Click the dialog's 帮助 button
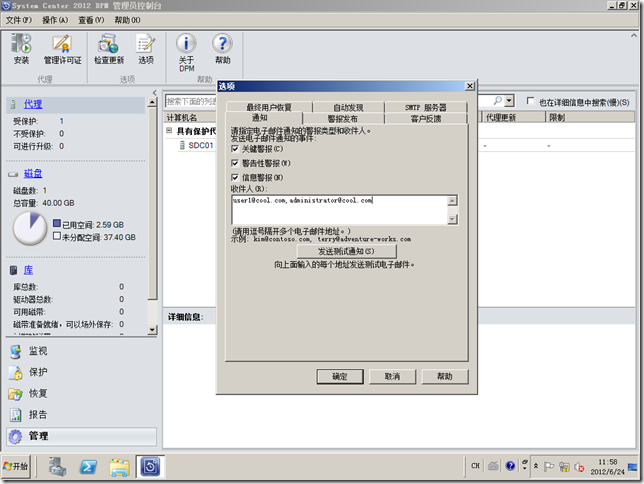 [x=445, y=376]
